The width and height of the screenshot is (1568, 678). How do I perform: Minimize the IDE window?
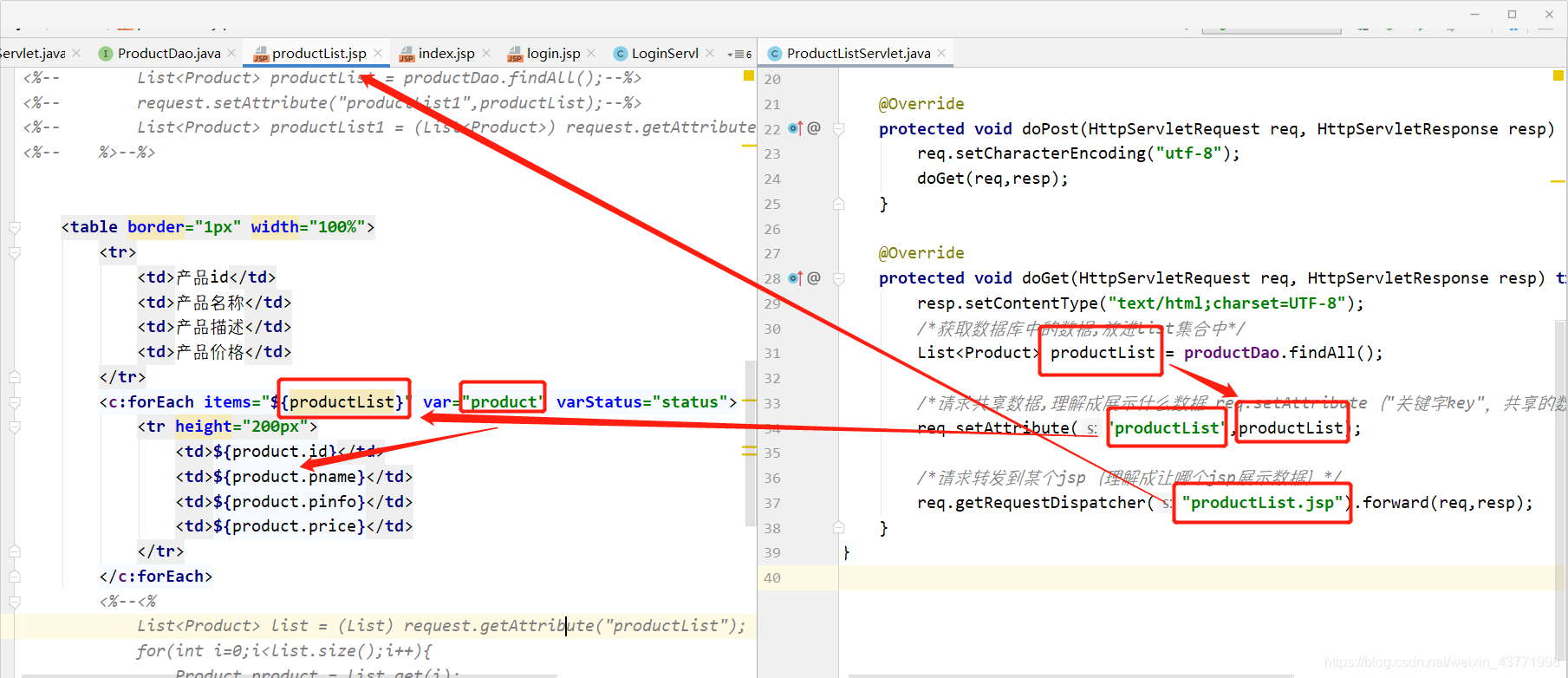click(x=1474, y=14)
